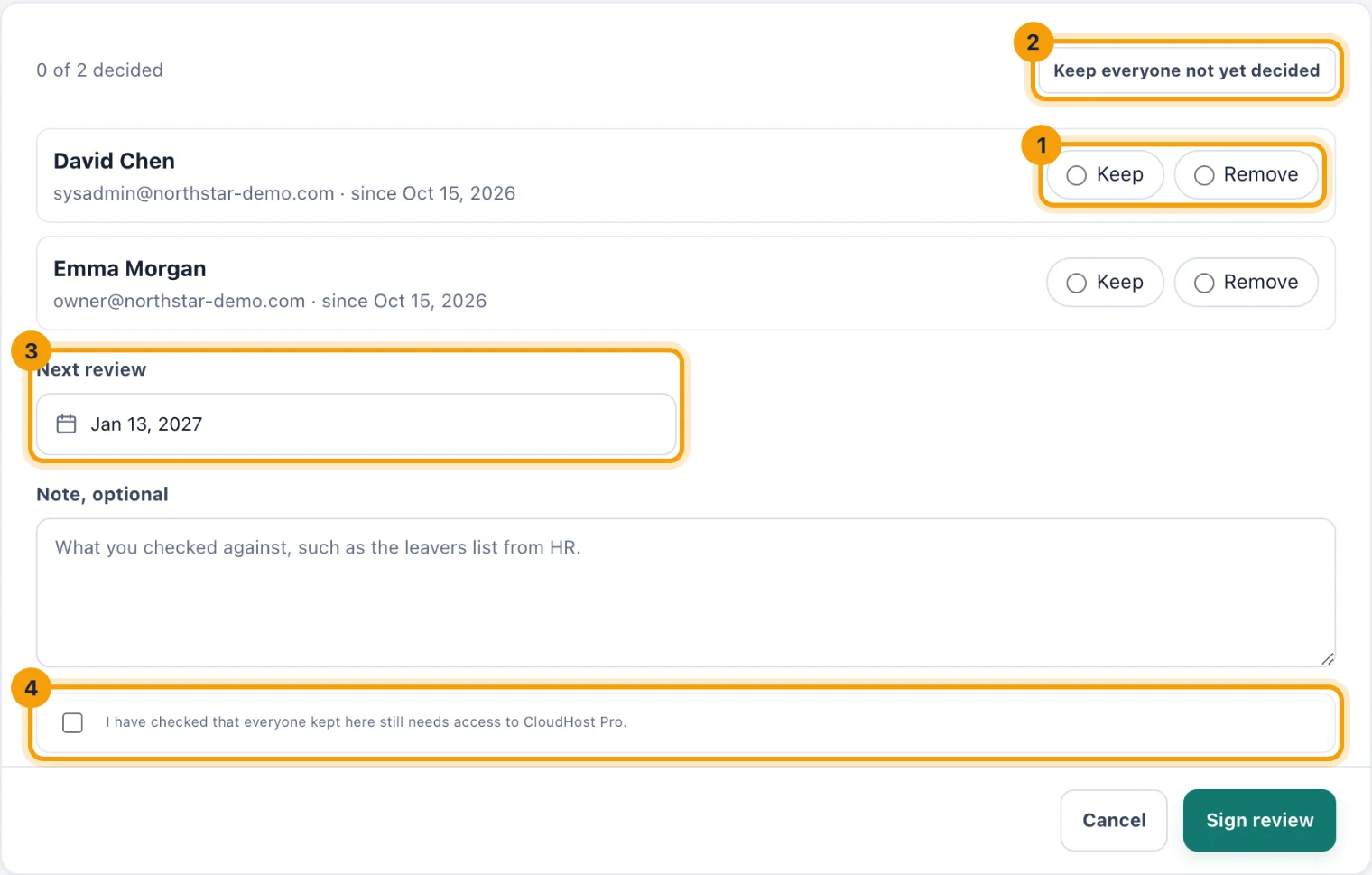The width and height of the screenshot is (1372, 875).
Task: Click sysadmin@northstar-demo.com email text
Action: [194, 193]
